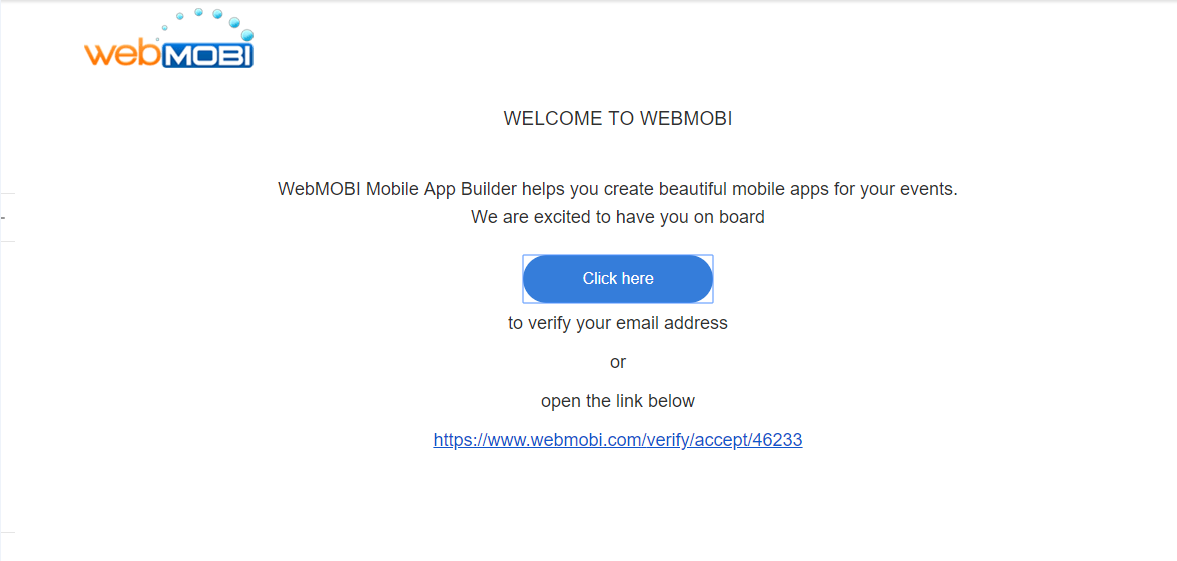
Task: Open the webmobi.com verify link
Action: coord(618,440)
